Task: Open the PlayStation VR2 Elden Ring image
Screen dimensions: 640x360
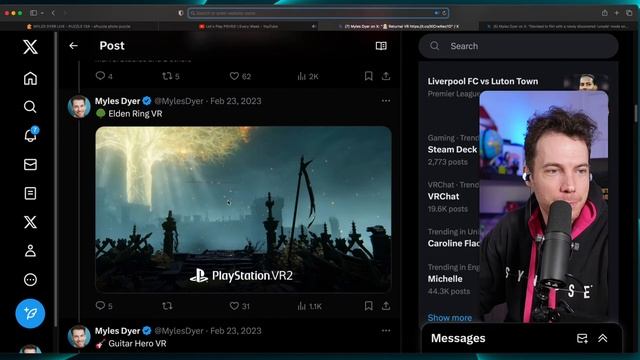Action: pyautogui.click(x=243, y=209)
